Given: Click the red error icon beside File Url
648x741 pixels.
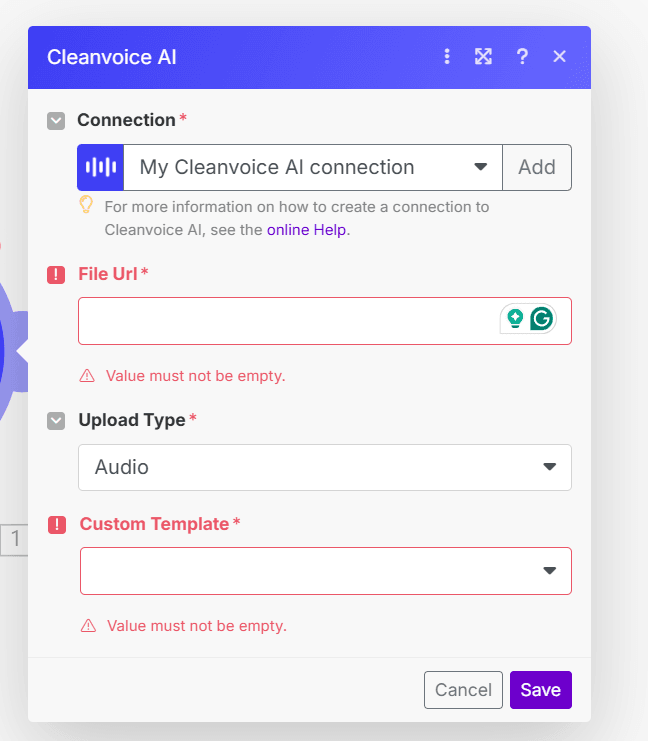Looking at the screenshot, I should click(x=56, y=274).
